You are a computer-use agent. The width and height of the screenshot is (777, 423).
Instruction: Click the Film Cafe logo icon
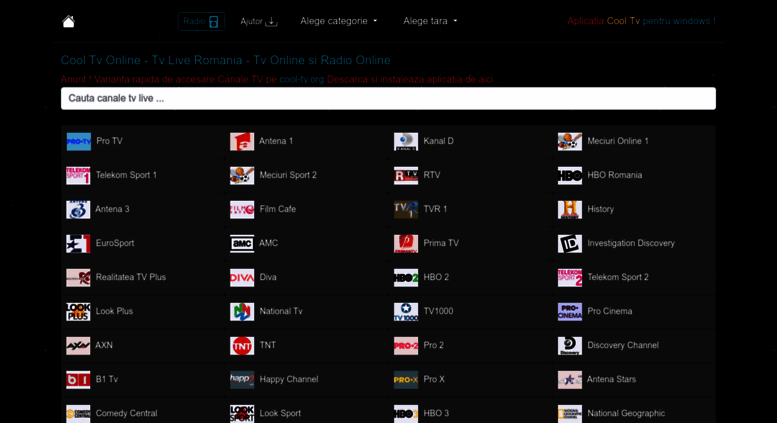point(242,210)
